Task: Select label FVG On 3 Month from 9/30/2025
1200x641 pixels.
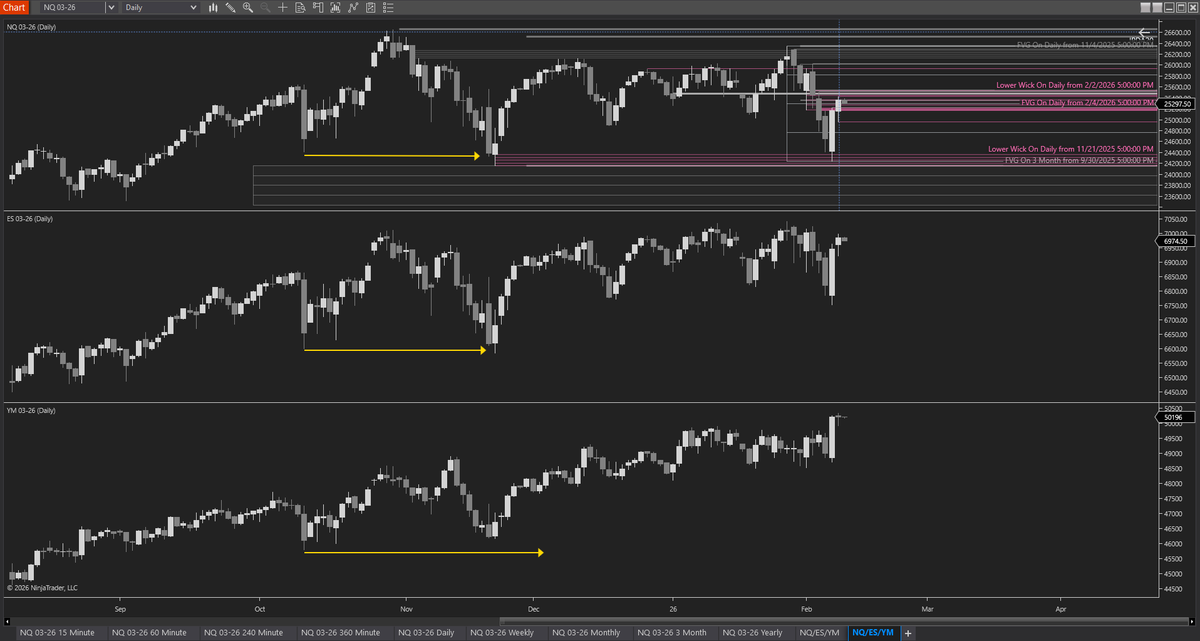Action: point(1079,159)
